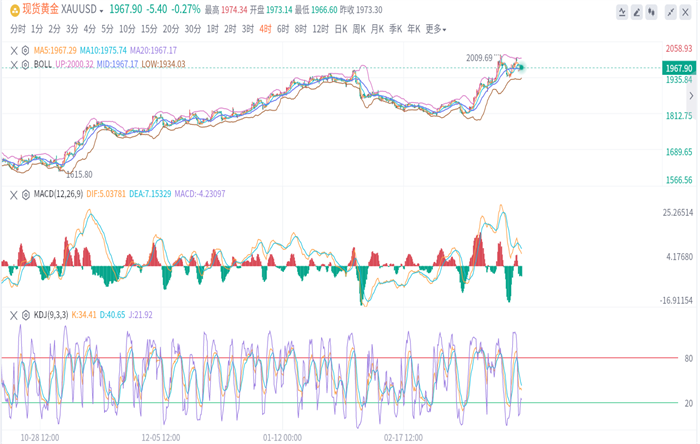Remove the BOLL indicator with its X
The image size is (700, 444).
pos(14,65)
